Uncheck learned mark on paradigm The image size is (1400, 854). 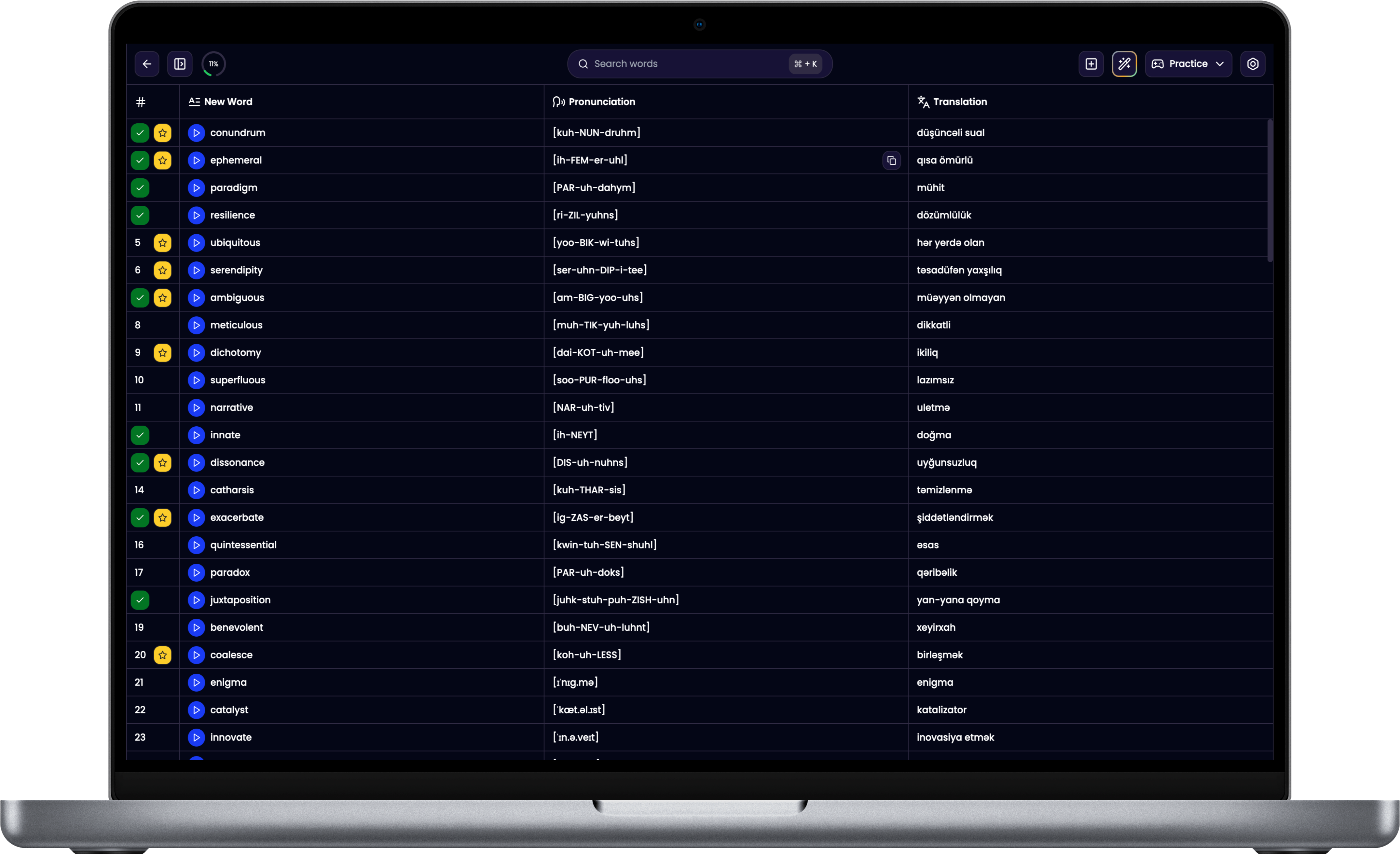140,187
